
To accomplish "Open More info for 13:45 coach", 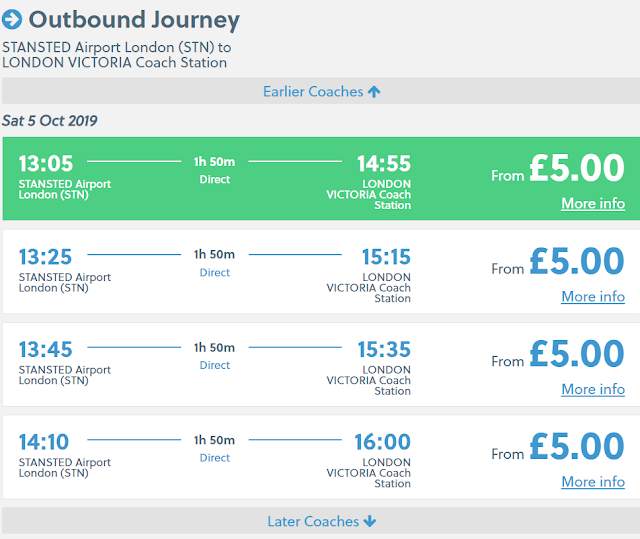I will point(593,389).
